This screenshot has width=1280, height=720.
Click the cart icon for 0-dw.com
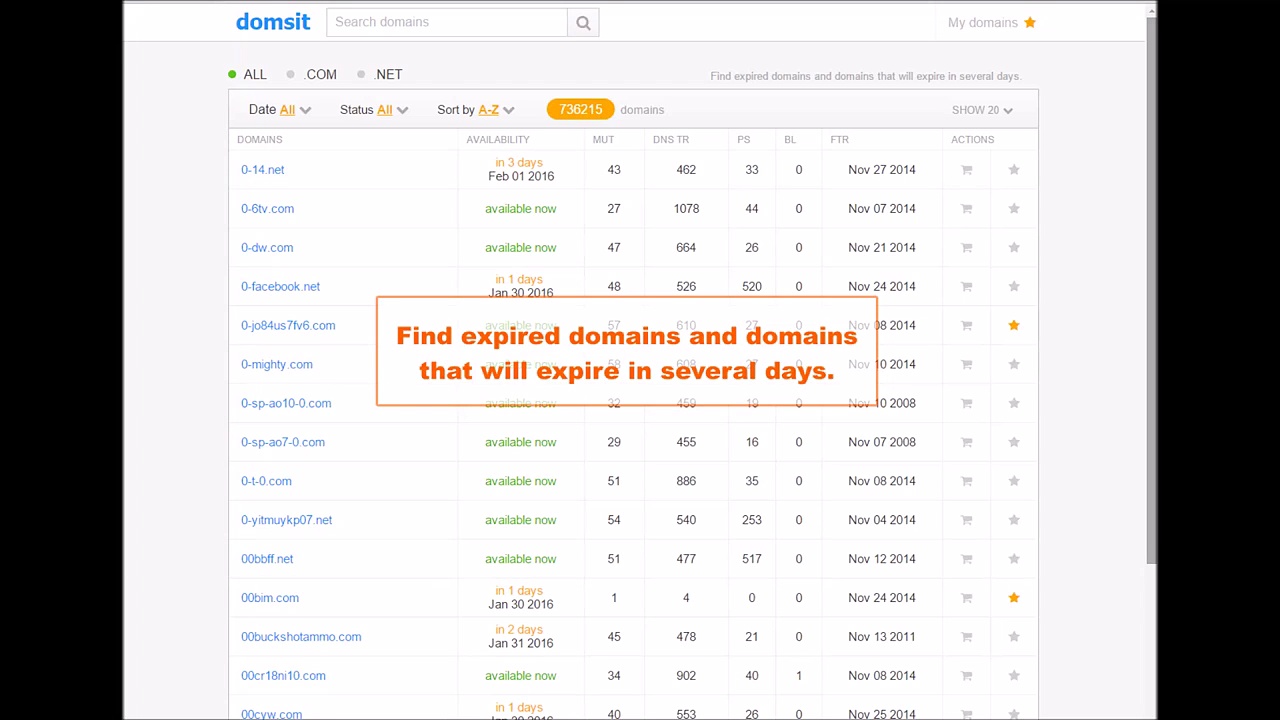(x=966, y=248)
